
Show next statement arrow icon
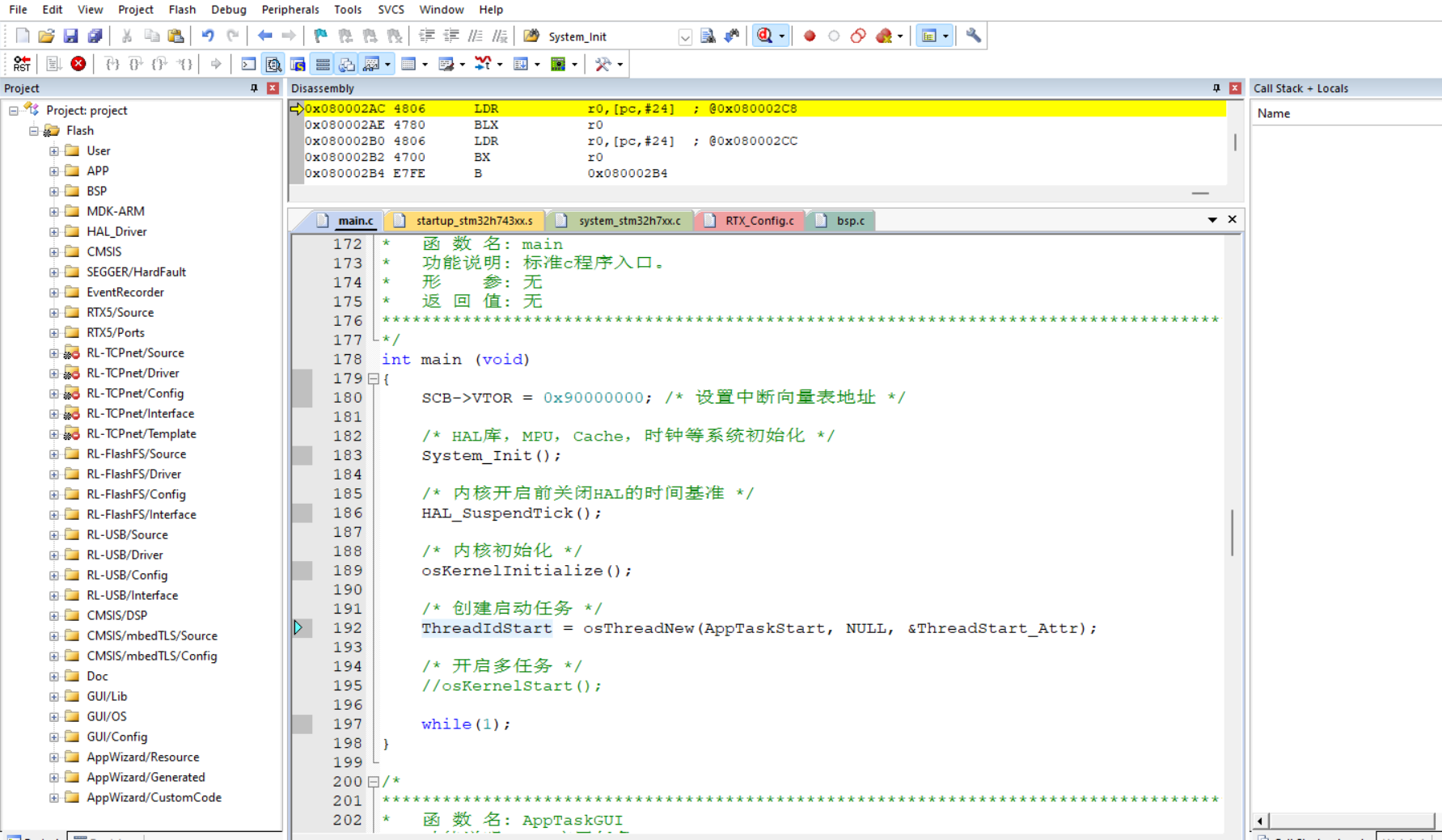[216, 64]
